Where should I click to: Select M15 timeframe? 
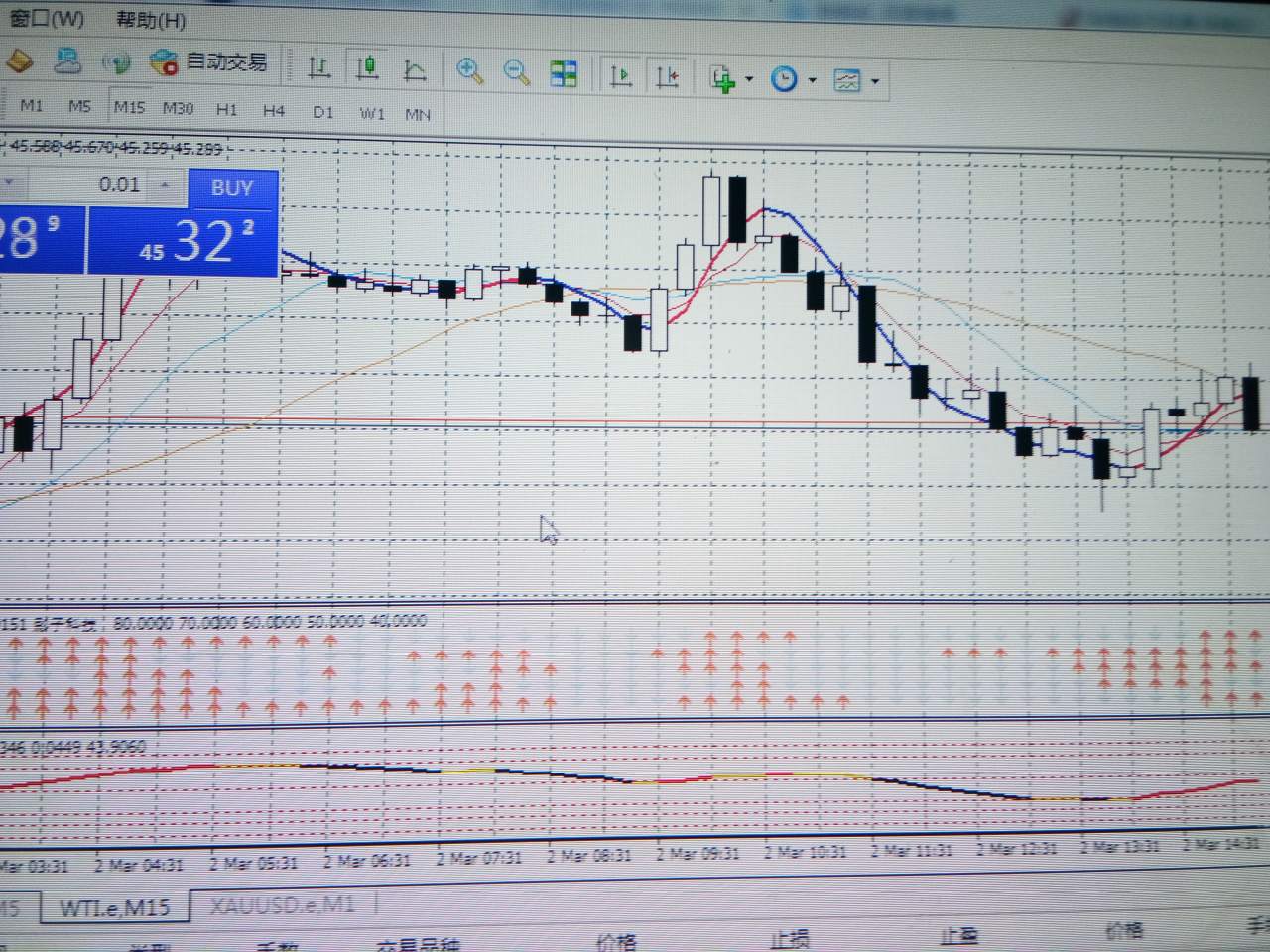coord(129,107)
